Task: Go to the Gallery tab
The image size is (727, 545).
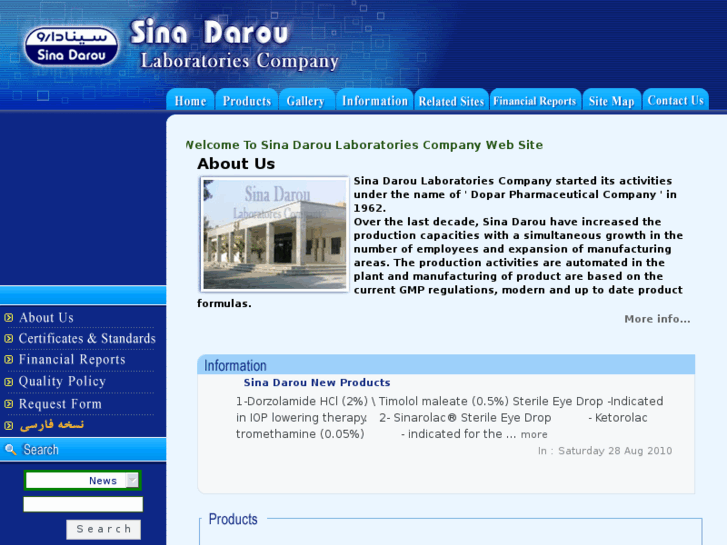Action: 306,100
